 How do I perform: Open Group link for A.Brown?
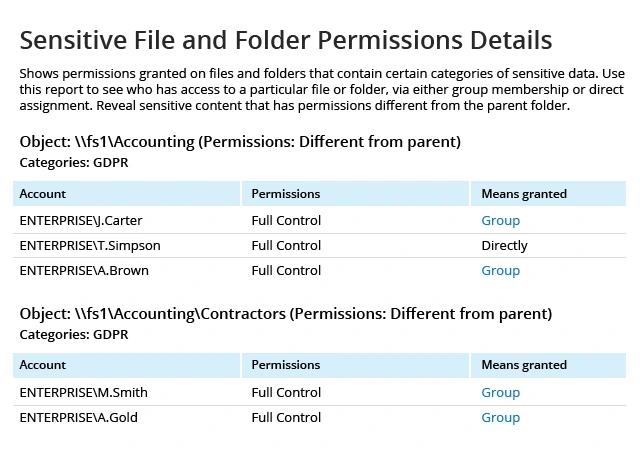[500, 270]
